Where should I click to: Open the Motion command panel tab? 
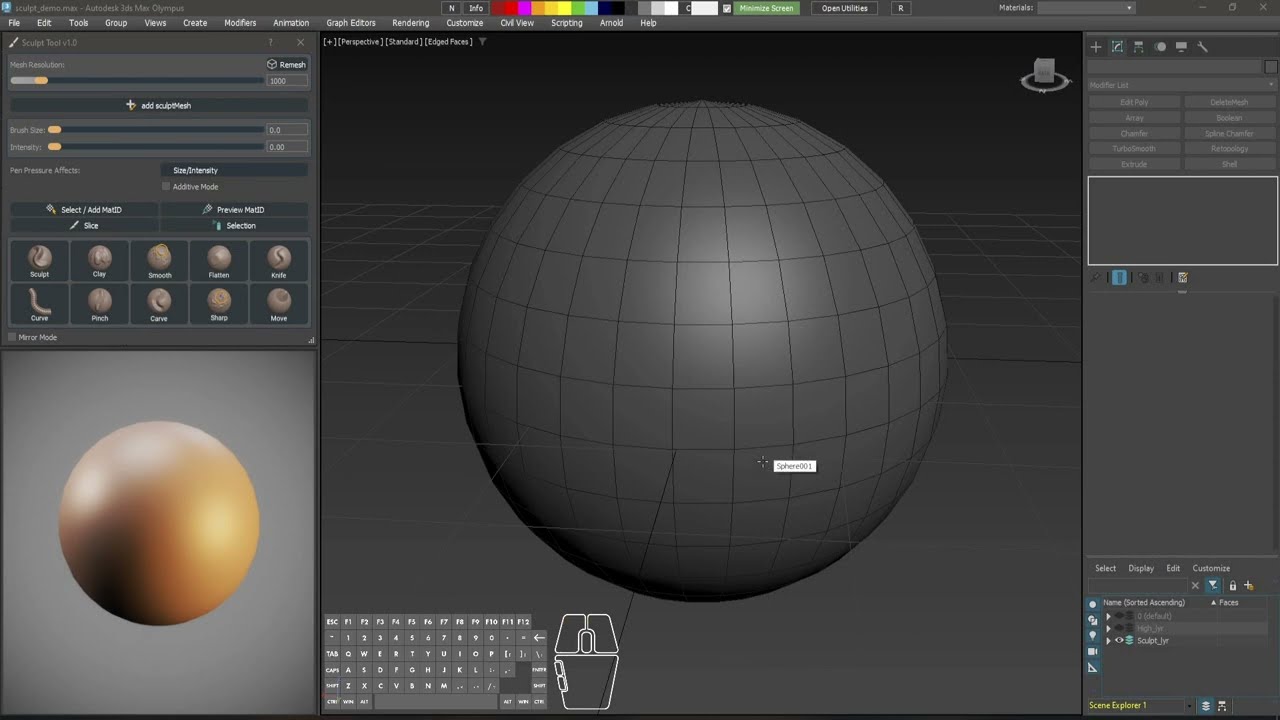(1160, 47)
